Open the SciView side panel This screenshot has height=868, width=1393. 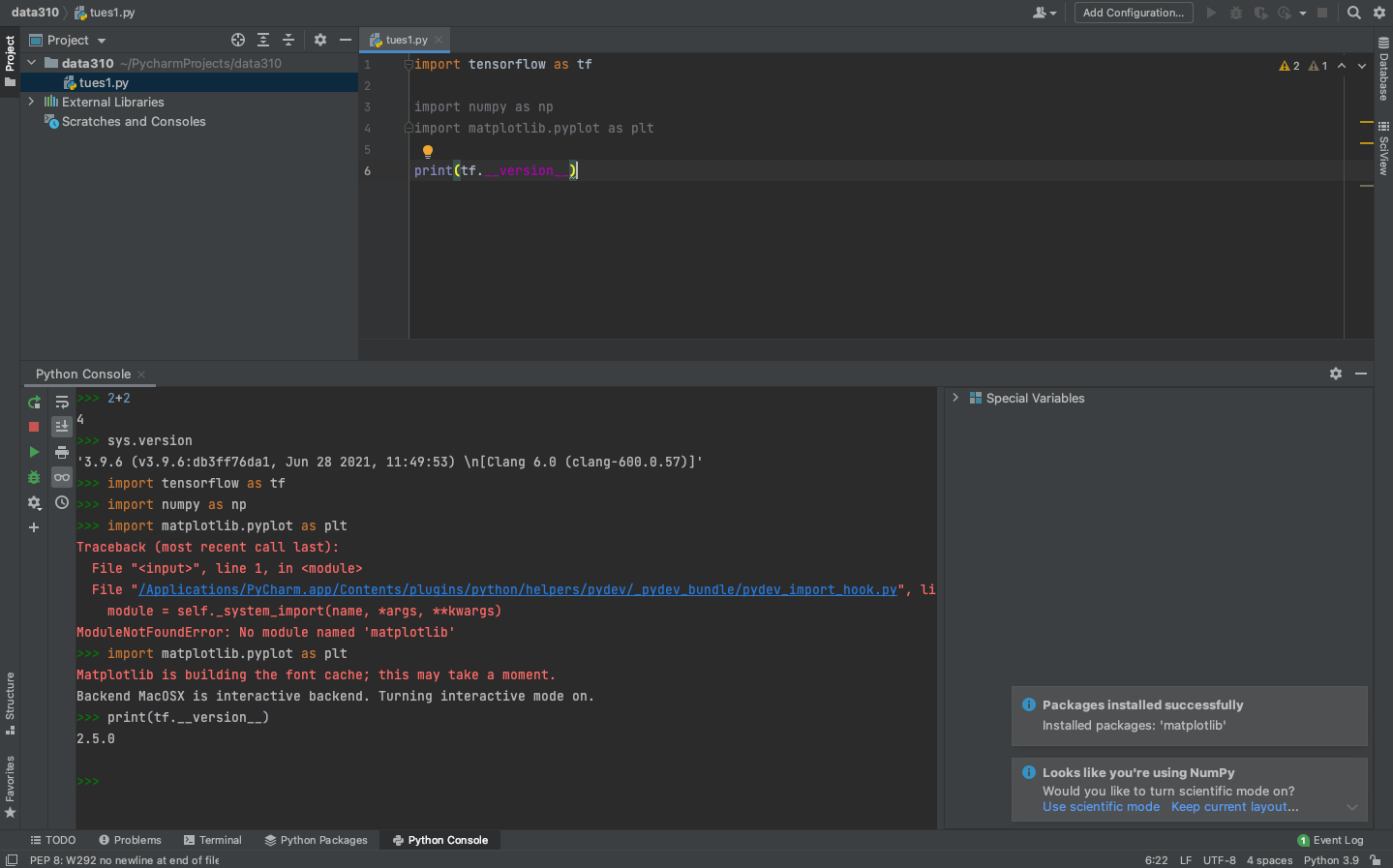coord(1383,148)
